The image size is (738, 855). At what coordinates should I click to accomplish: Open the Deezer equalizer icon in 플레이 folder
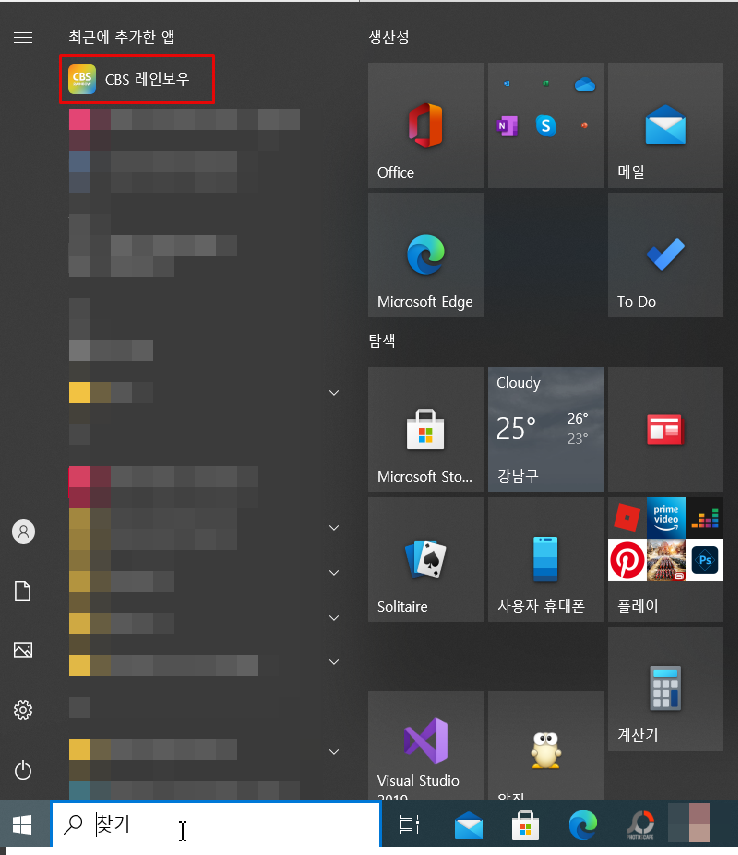coord(704,517)
